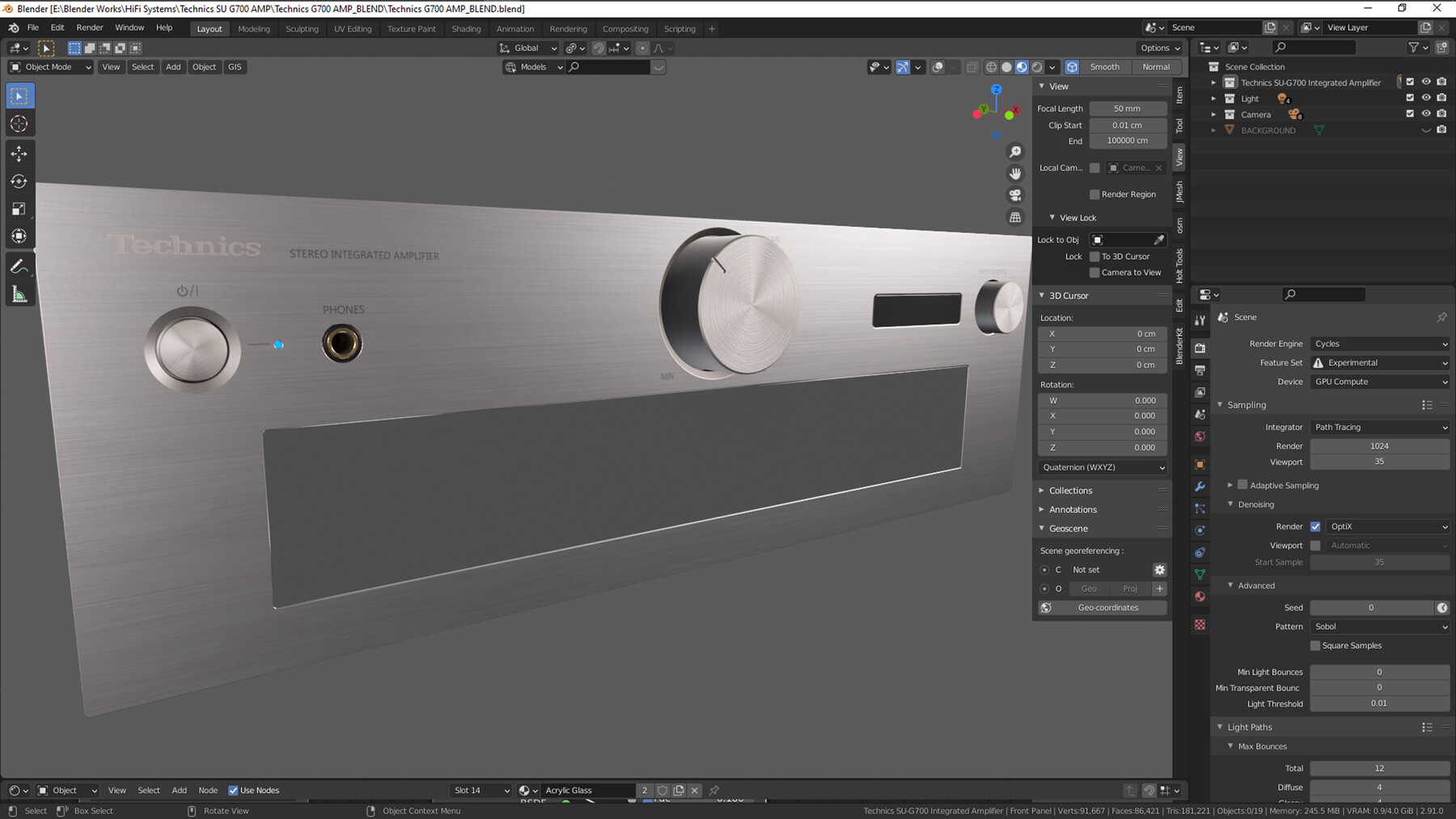Switch to camera view using the camera icon
This screenshot has width=1456, height=819.
[x=1014, y=195]
